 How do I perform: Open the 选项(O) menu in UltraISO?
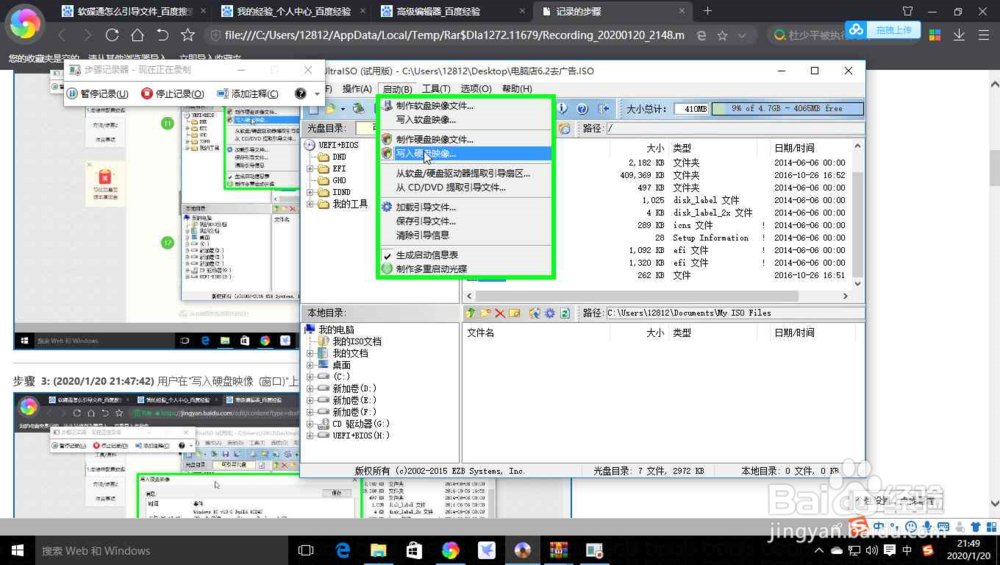pos(476,89)
